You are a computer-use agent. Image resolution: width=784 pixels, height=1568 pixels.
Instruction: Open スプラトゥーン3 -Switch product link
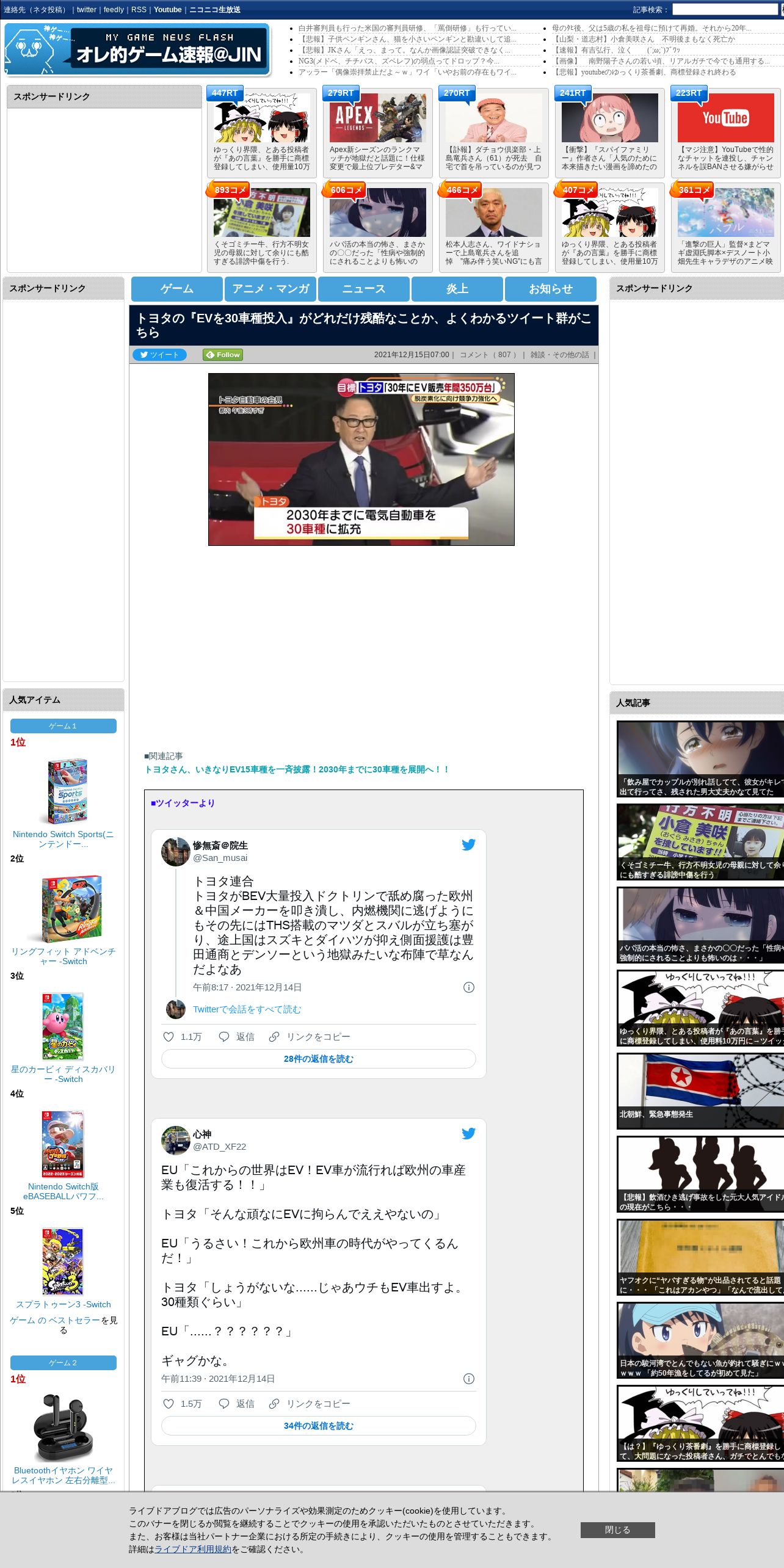coord(64,1304)
